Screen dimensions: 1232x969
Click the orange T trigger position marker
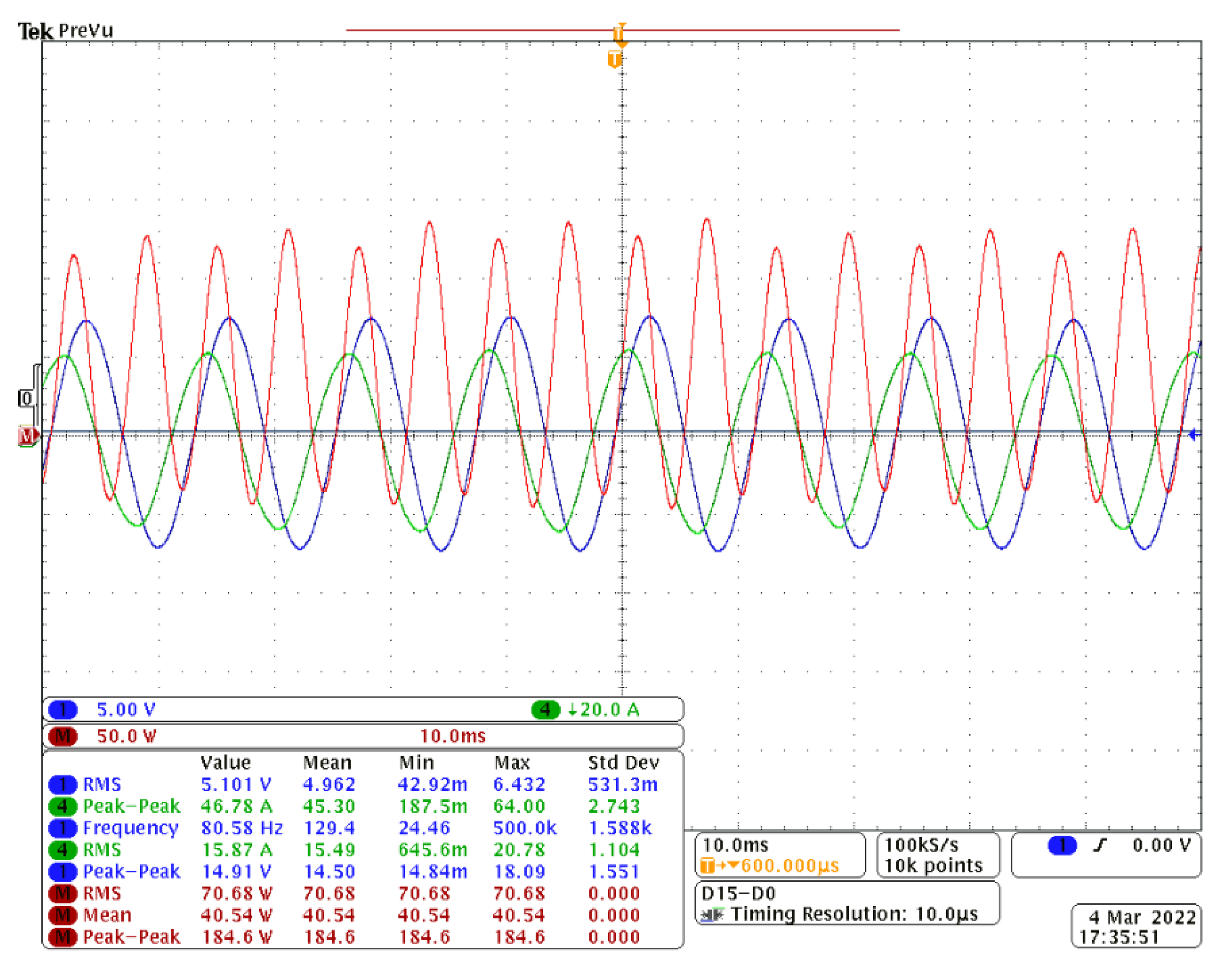tap(614, 58)
